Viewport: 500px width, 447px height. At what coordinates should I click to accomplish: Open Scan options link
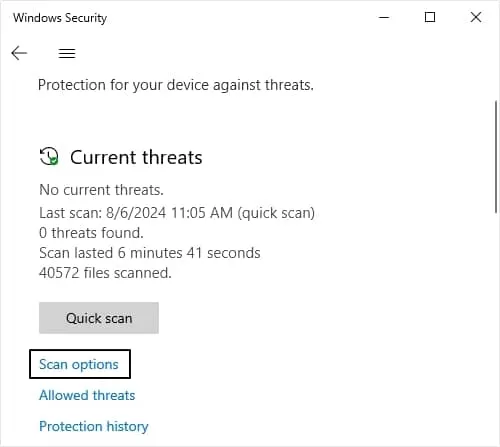tap(79, 364)
